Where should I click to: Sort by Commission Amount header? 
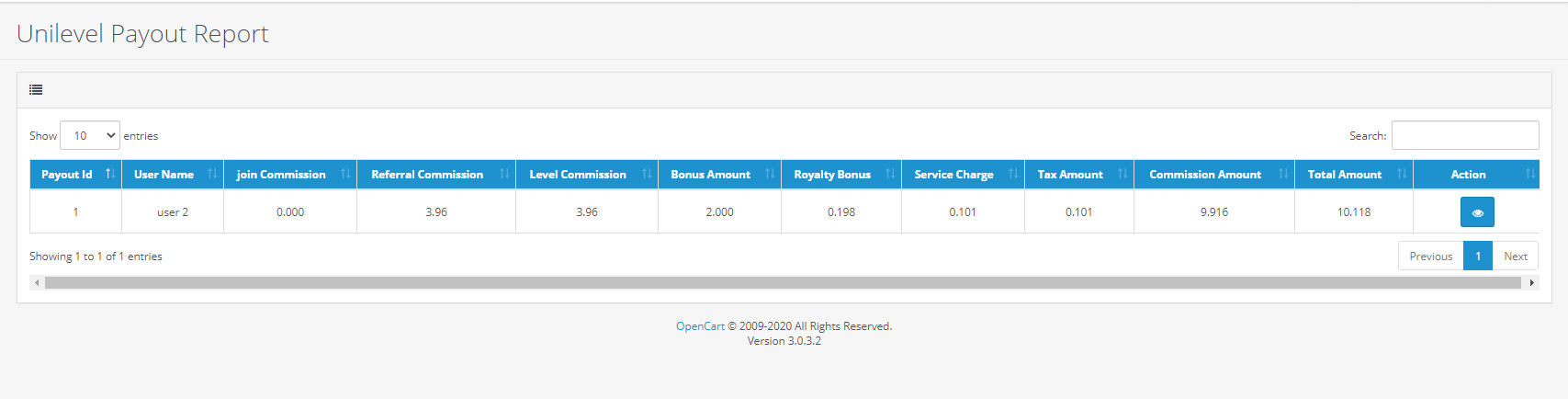[1213, 175]
